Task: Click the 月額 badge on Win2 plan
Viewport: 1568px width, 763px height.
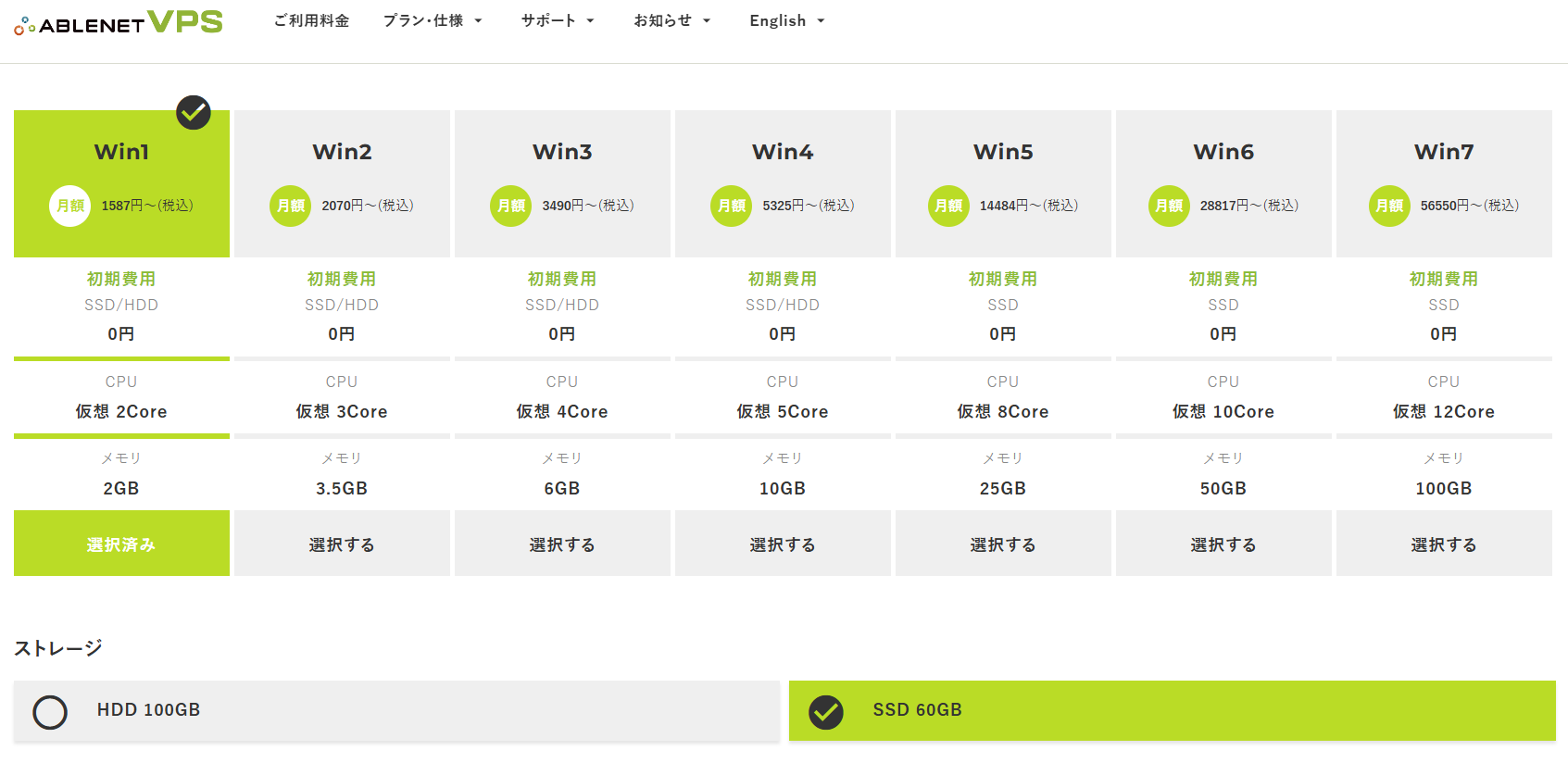Action: point(290,206)
